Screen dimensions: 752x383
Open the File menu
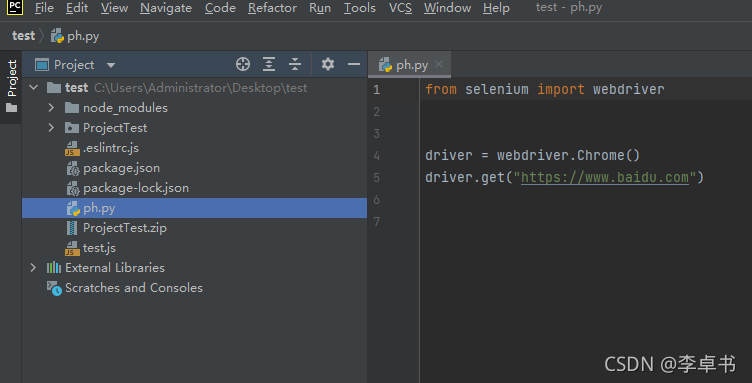(44, 8)
